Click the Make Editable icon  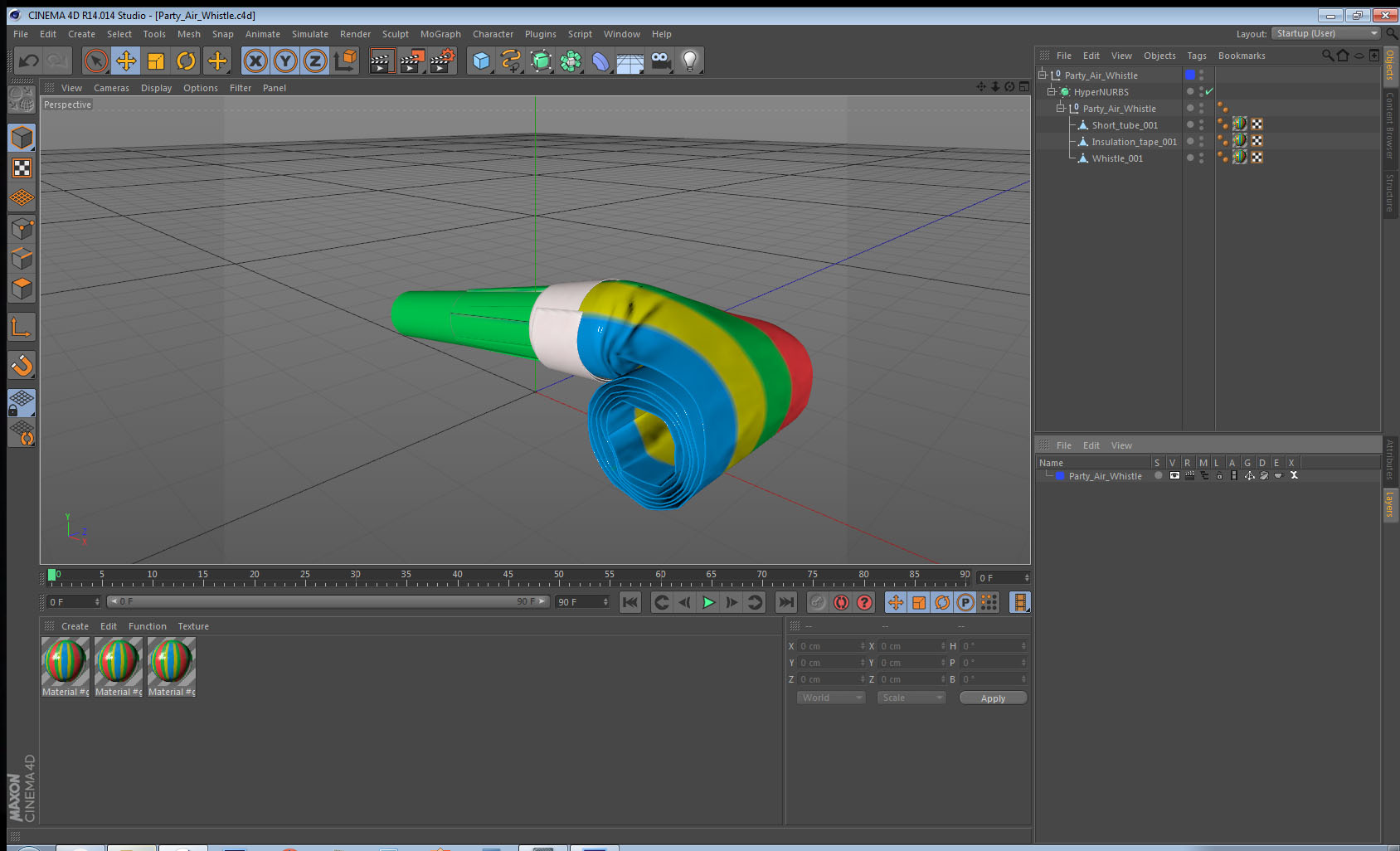(x=22, y=100)
